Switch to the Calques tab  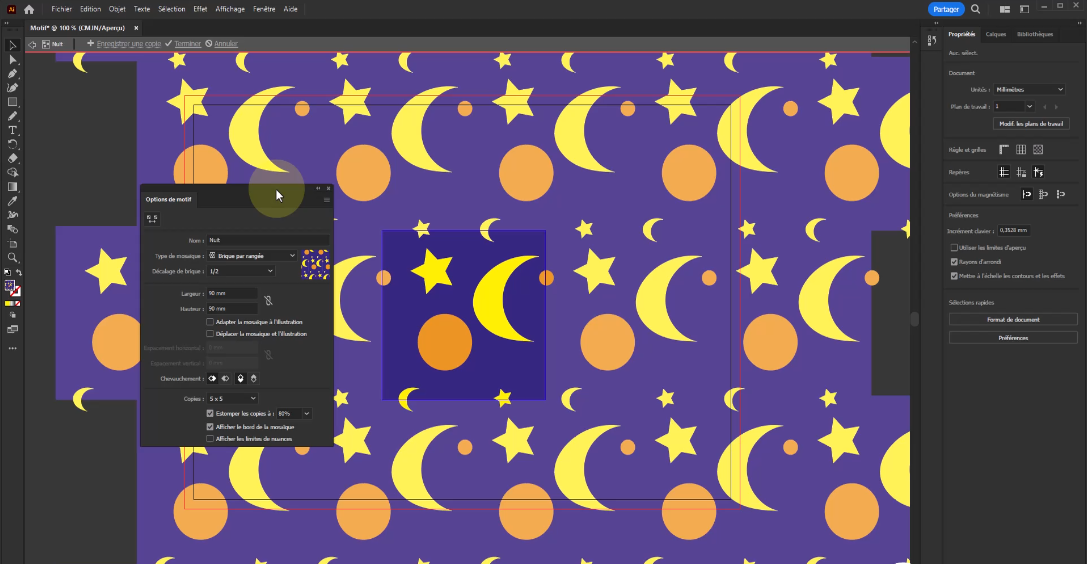click(x=995, y=34)
